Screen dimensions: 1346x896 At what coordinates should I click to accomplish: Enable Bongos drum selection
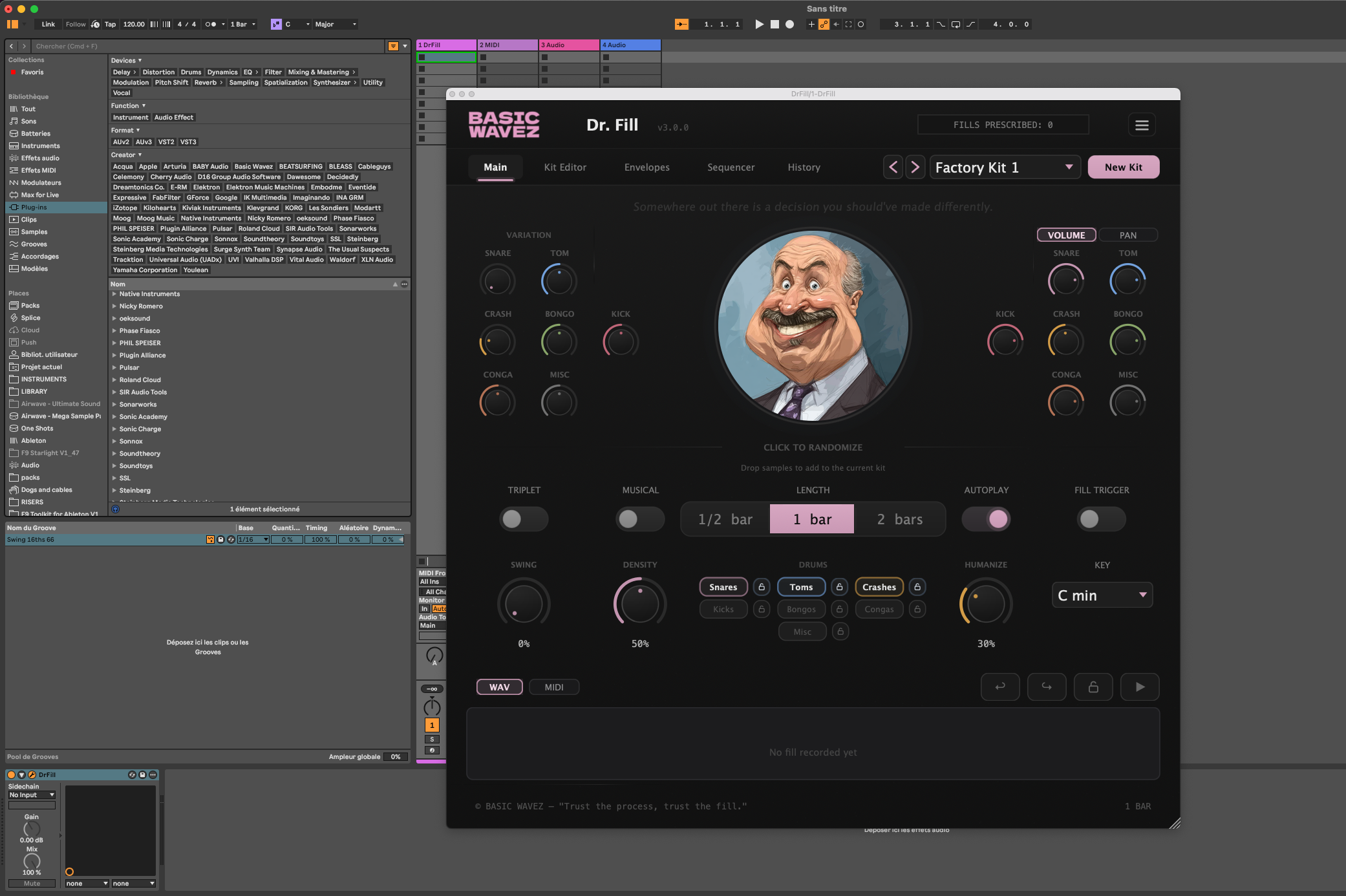point(802,609)
